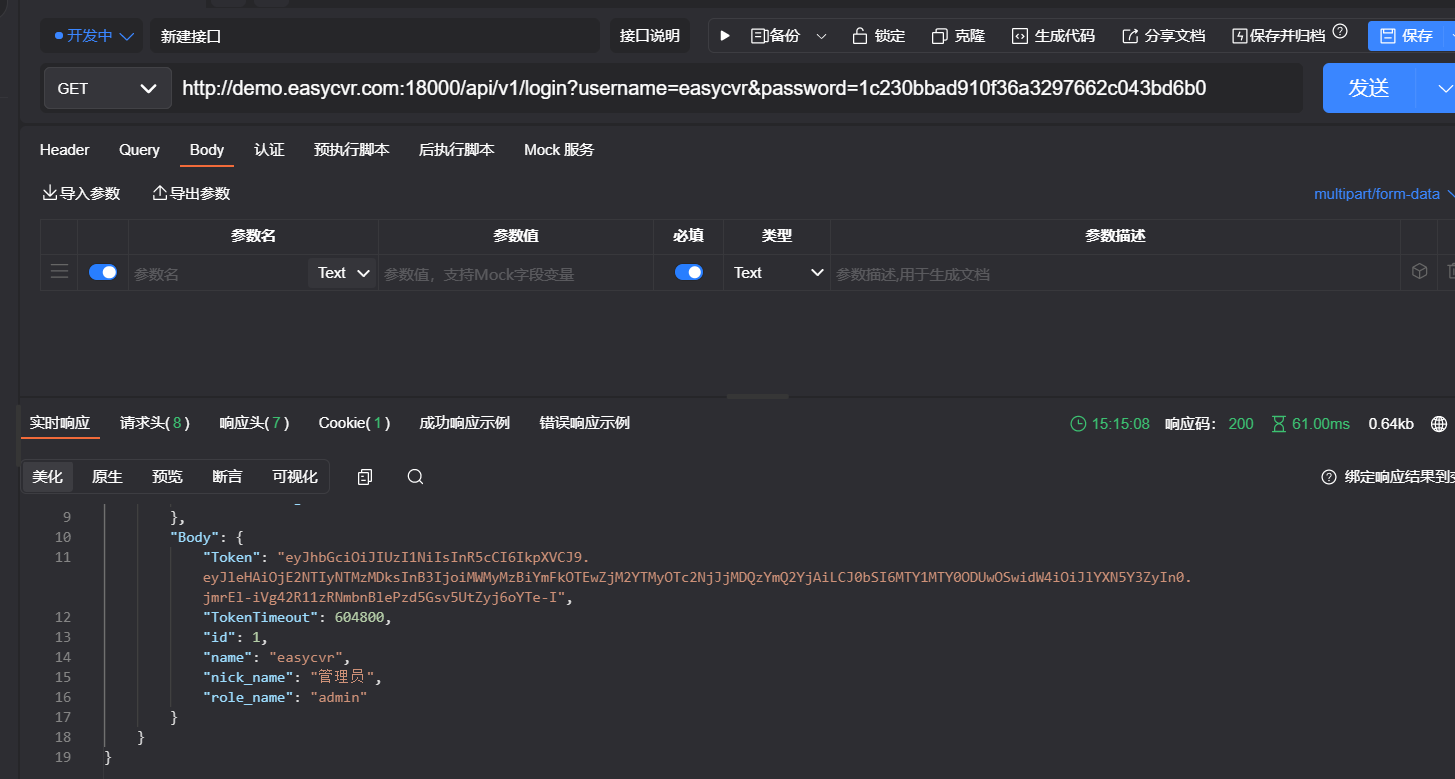The image size is (1455, 779).
Task: Click the 参数名 input field
Action: (218, 273)
